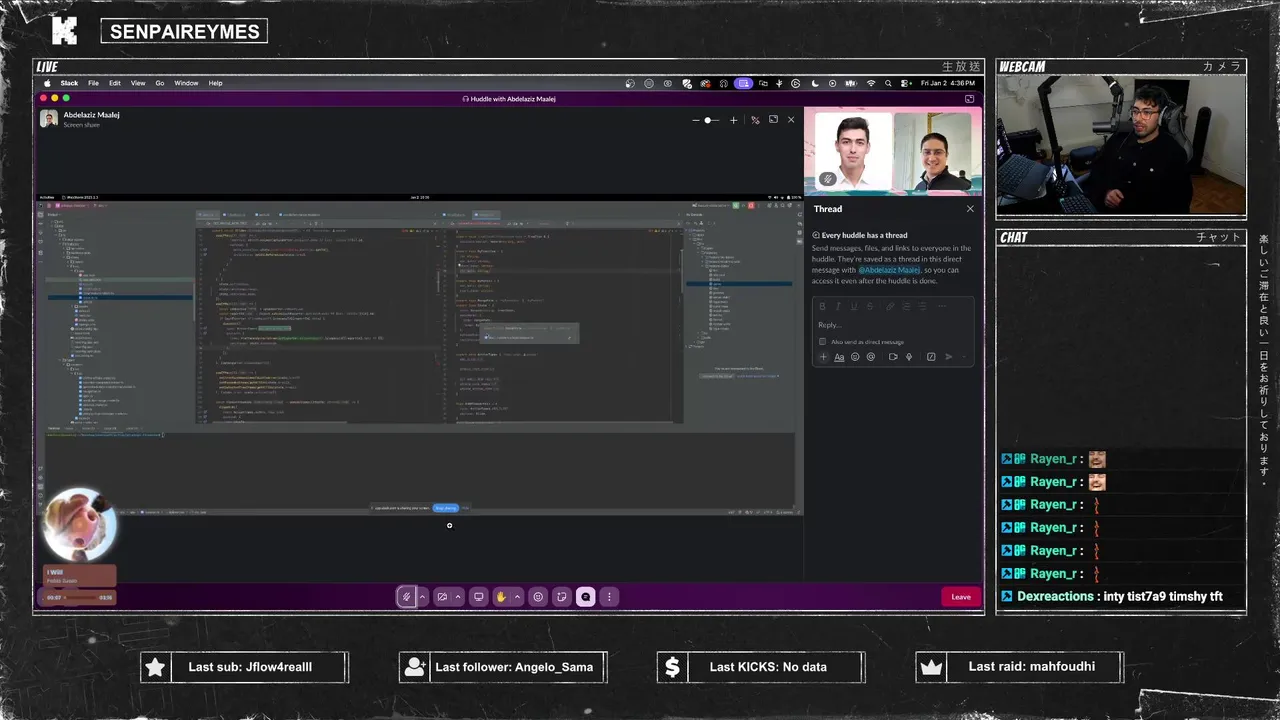Raise hand with the hand icon

501,597
